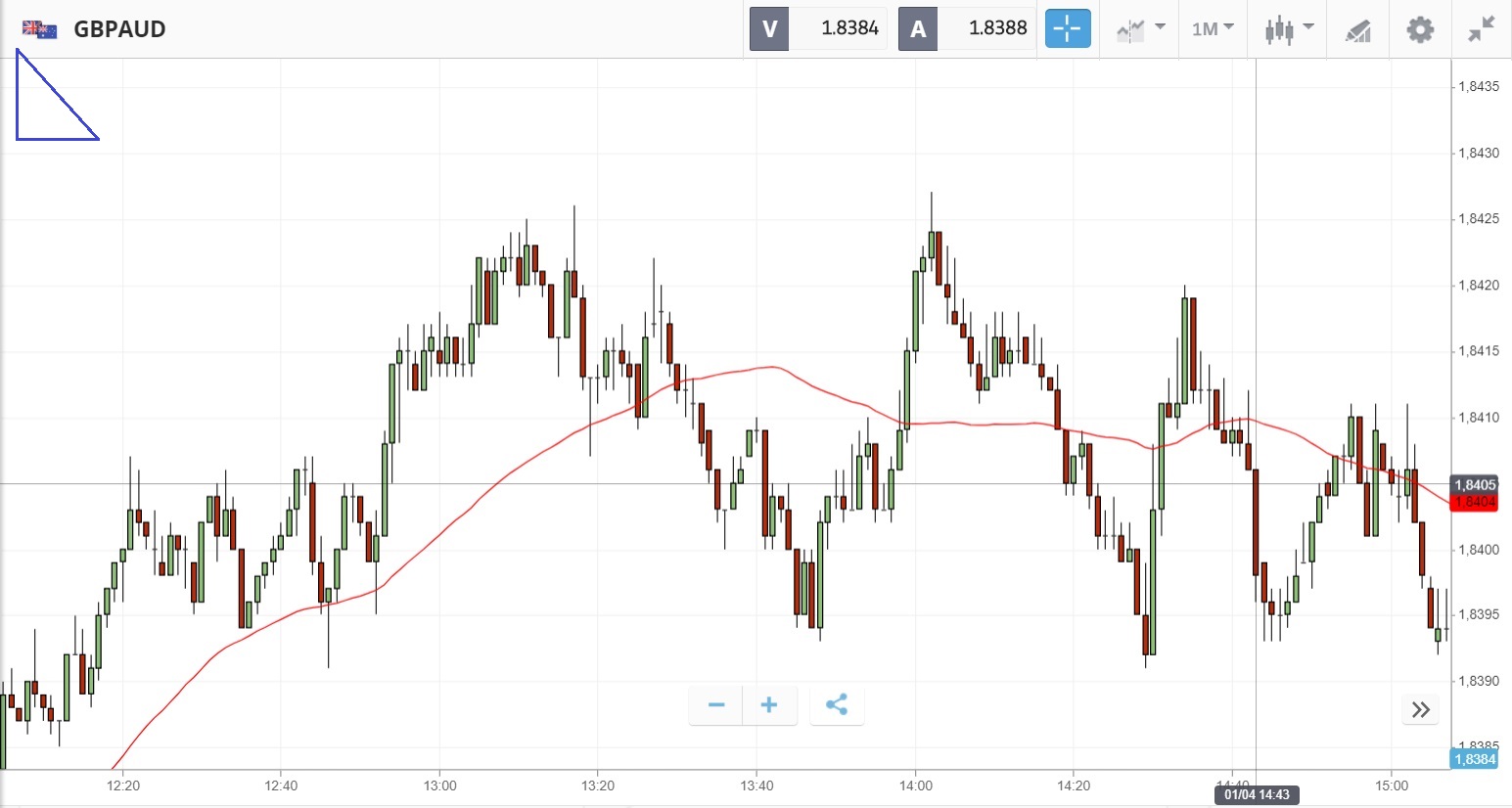Toggle the crosshair cursor button
The height and width of the screenshot is (808, 1512).
[x=1067, y=29]
